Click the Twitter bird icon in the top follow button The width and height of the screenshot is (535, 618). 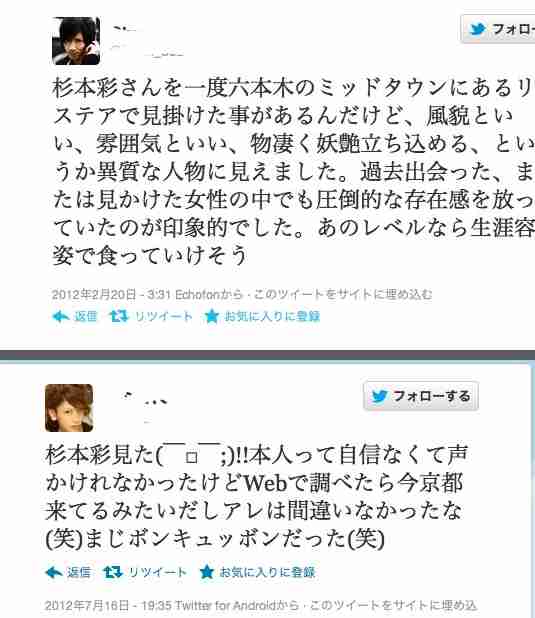477,29
